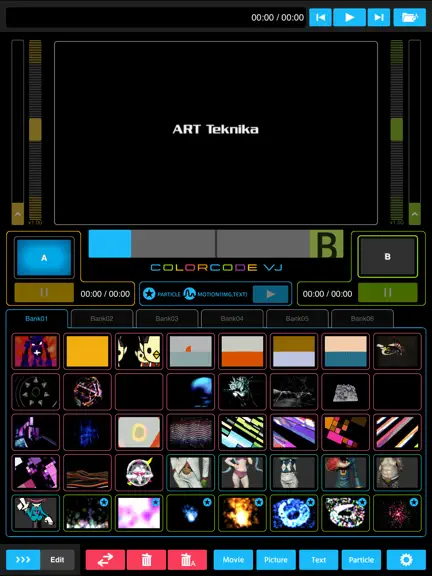The image size is (432, 576).
Task: Click the Edit button
Action: pyautogui.click(x=57, y=559)
